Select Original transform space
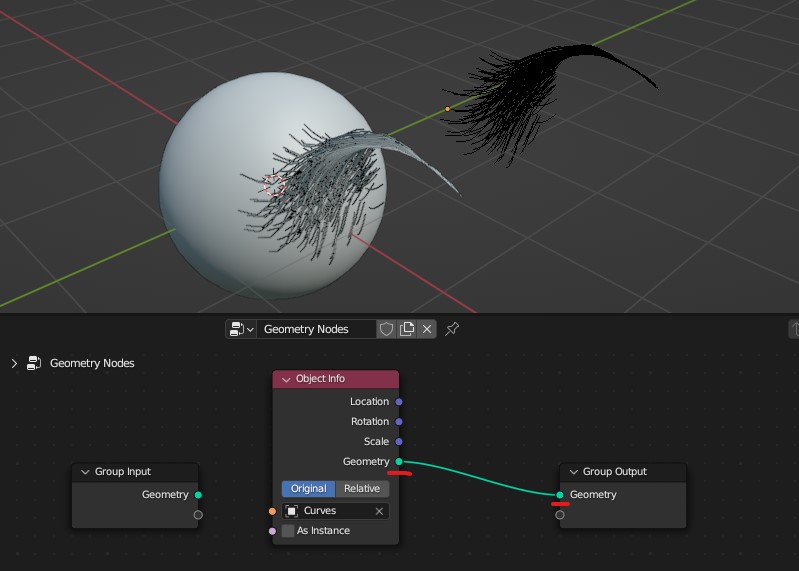Screen dimensions: 799x571 click(x=309, y=488)
